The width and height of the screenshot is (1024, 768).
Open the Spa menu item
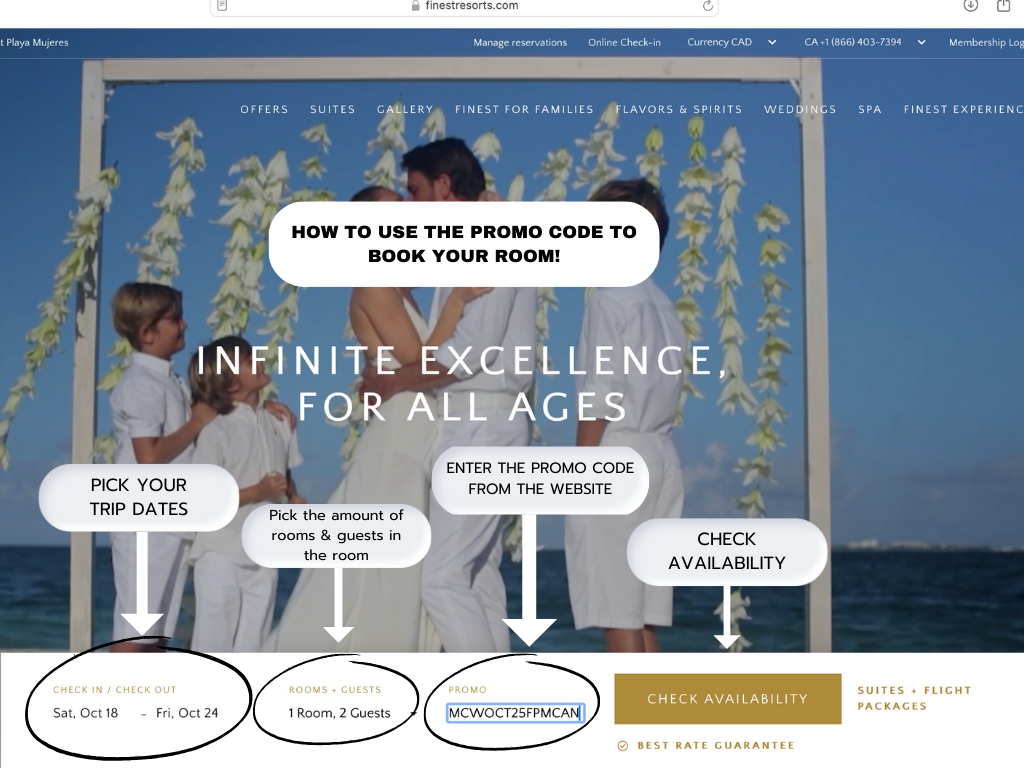870,109
